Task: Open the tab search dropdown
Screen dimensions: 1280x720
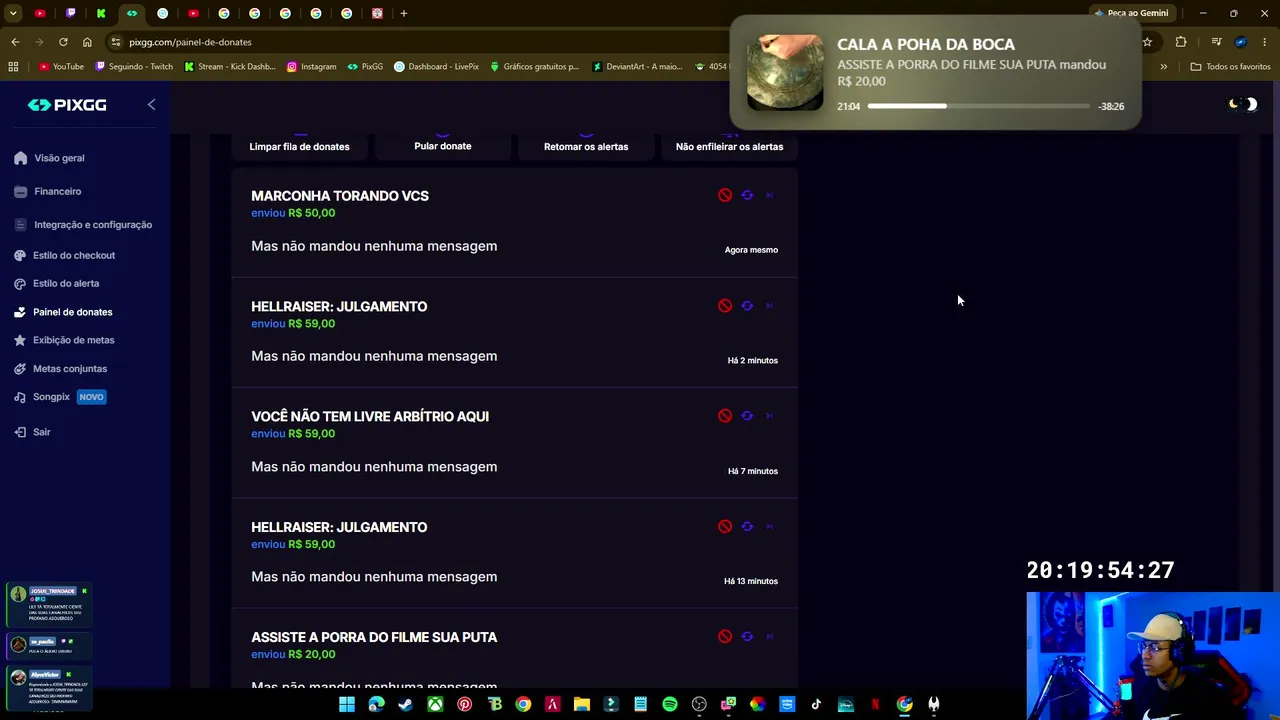Action: pos(13,13)
